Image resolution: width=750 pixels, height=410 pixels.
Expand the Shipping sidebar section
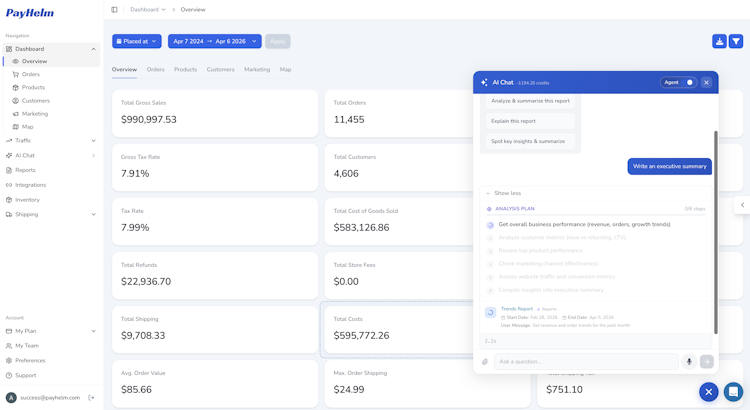93,214
